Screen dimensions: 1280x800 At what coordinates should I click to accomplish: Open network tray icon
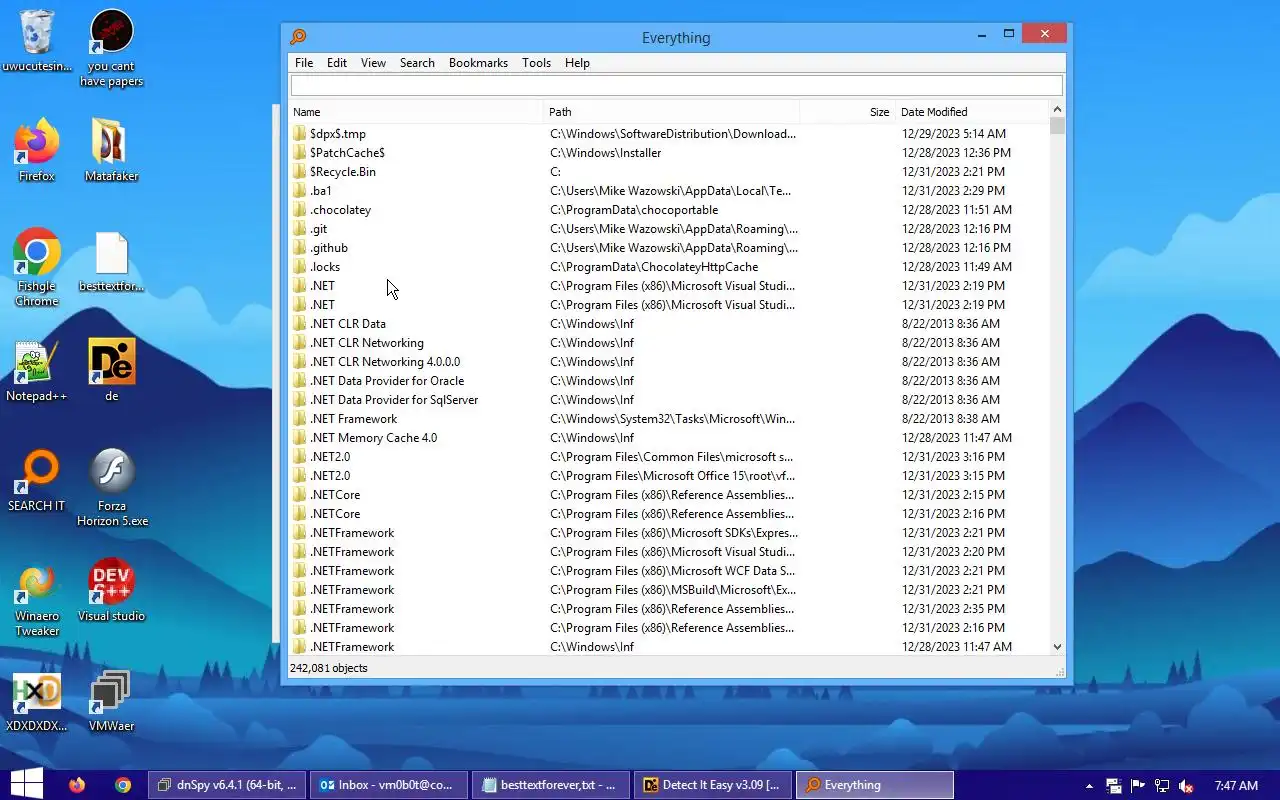[1161, 786]
